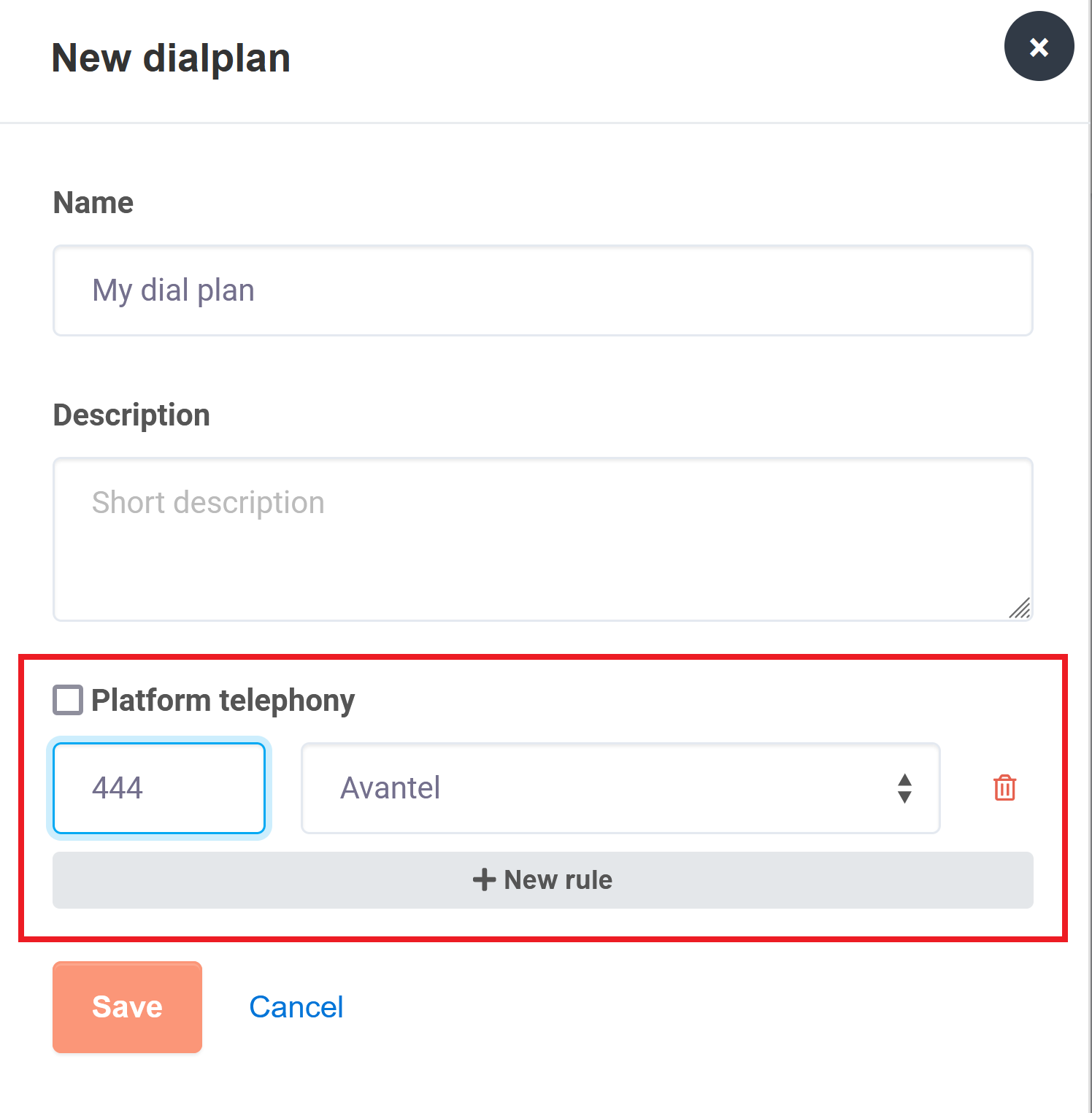This screenshot has height=1113, width=1092.
Task: Click the up-down arrows of the Avantel selector
Action: click(x=904, y=788)
